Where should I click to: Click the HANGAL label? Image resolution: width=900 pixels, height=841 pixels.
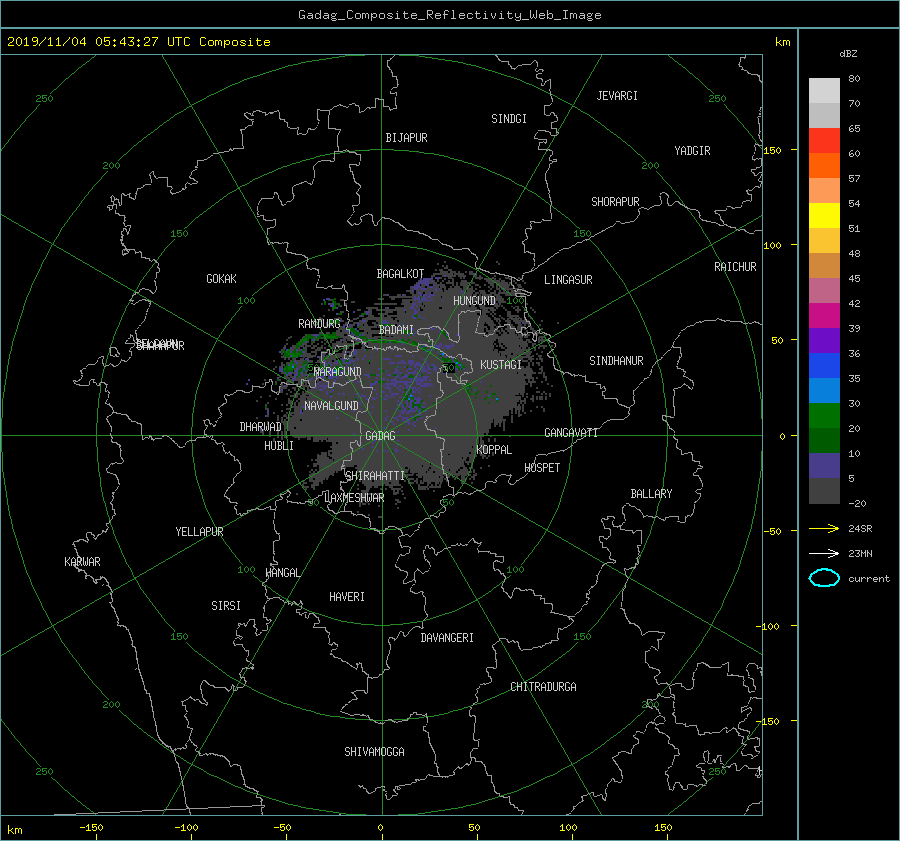[x=282, y=573]
